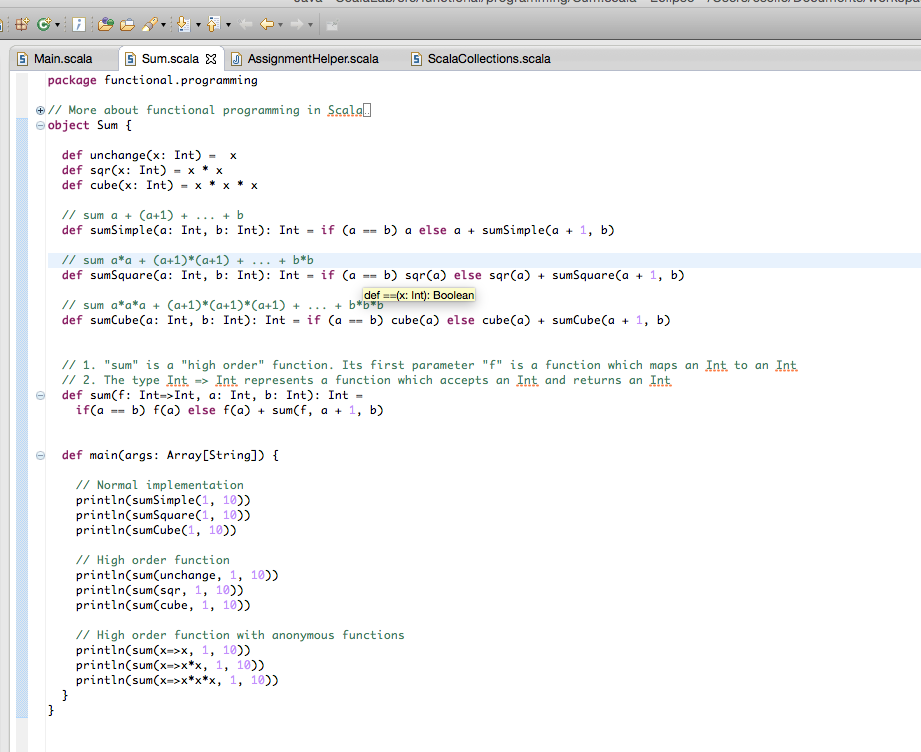Click the New Java Package toolbar icon
The image size is (921, 752).
tap(22, 24)
